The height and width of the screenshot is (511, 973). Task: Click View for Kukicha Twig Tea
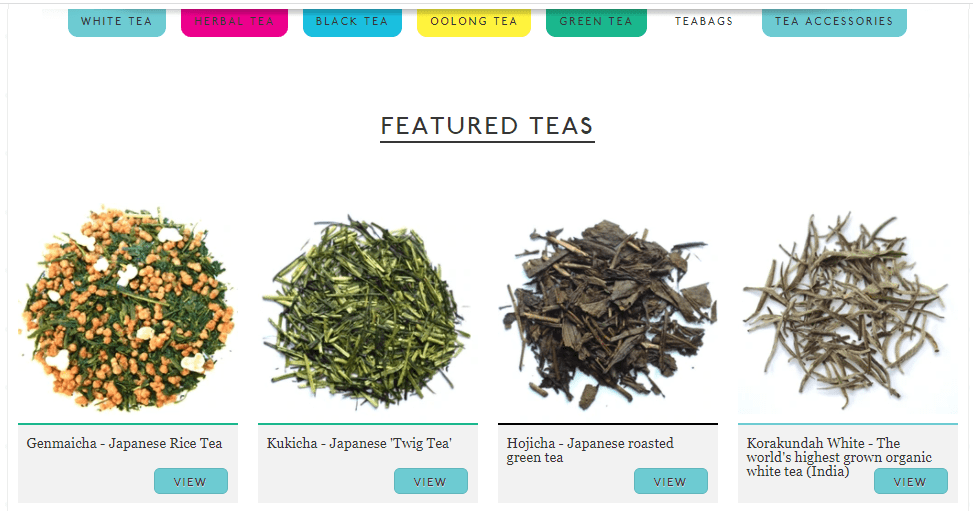431,481
